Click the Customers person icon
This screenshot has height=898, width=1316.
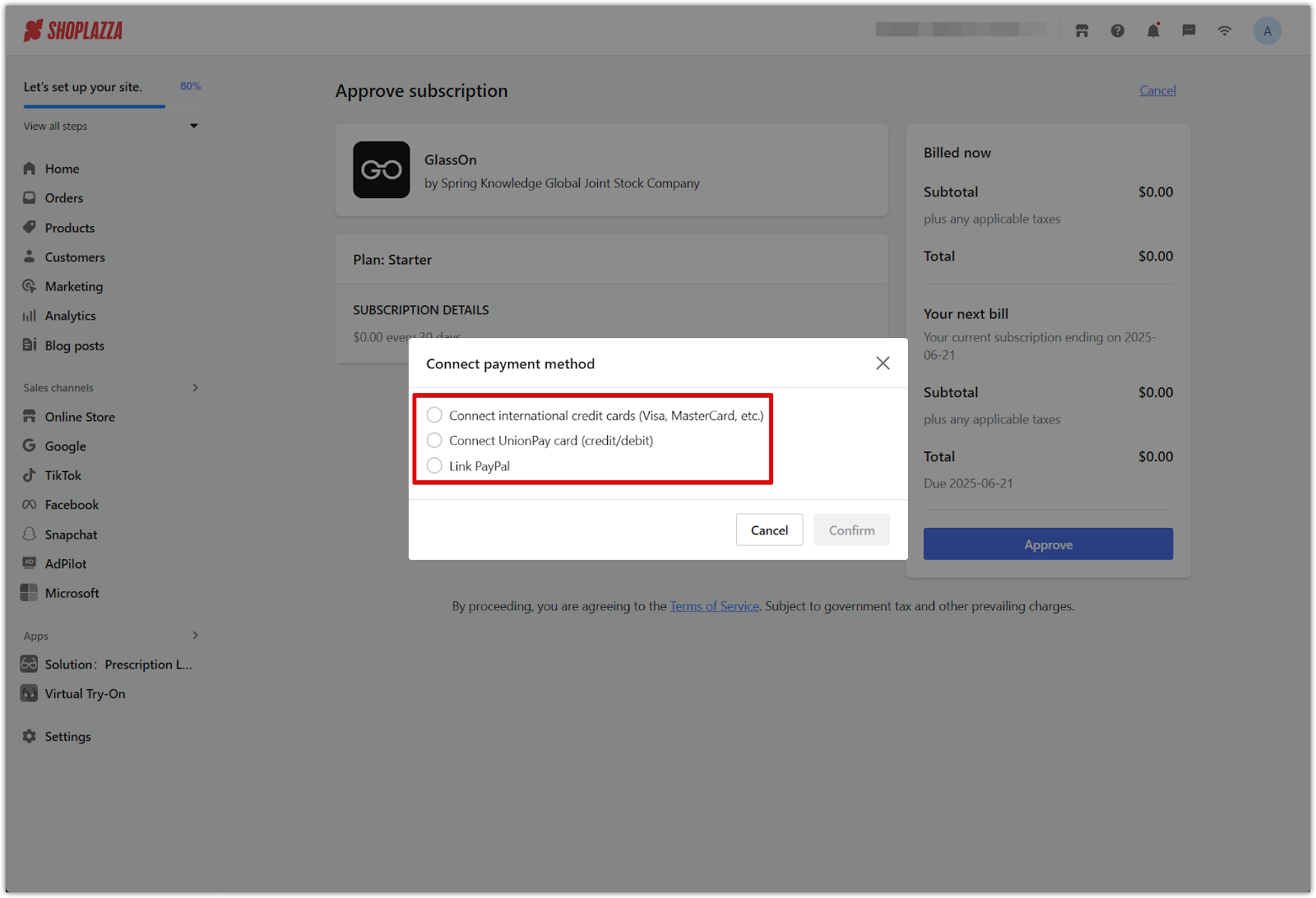[30, 257]
